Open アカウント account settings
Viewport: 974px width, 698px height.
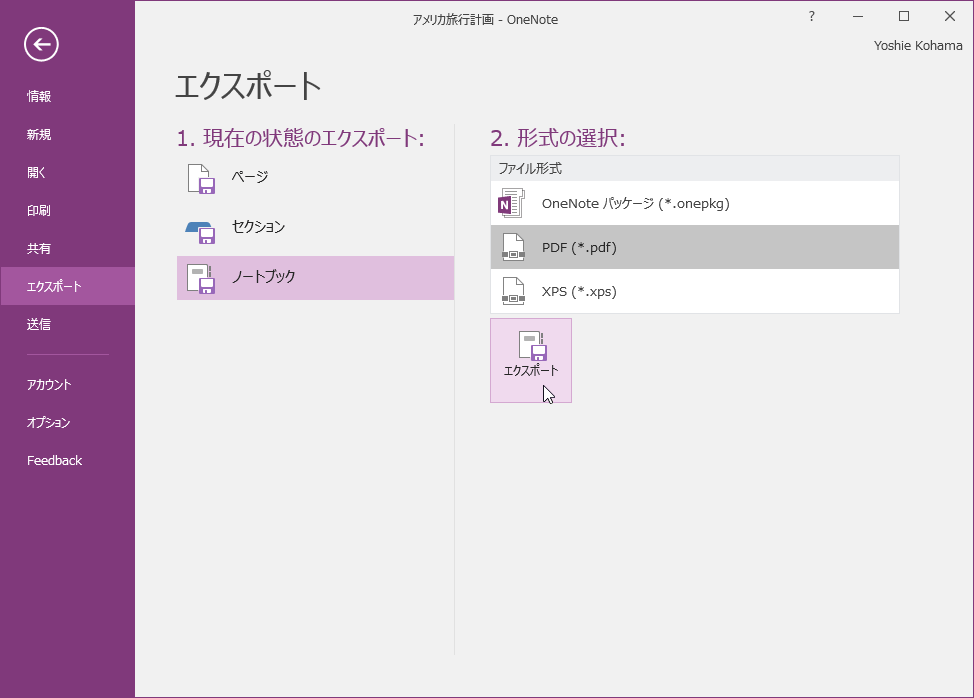click(x=49, y=385)
